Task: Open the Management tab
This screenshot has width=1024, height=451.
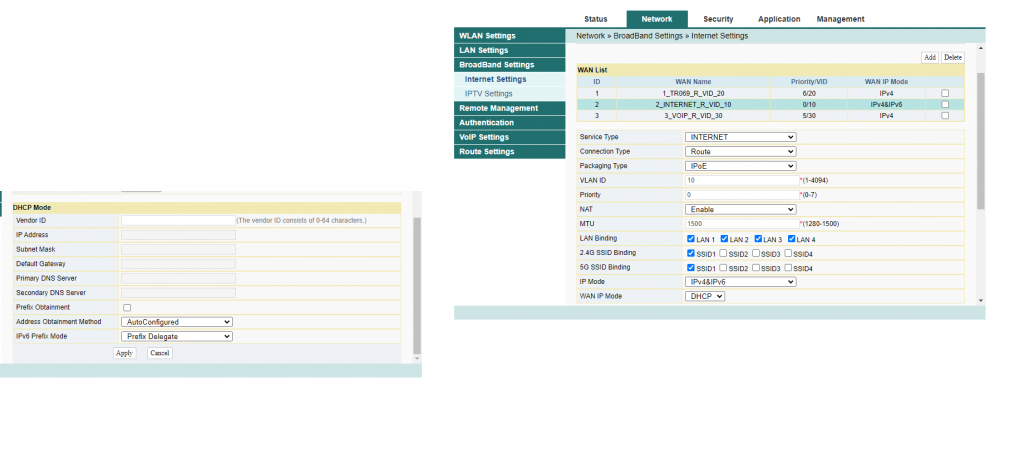Action: pyautogui.click(x=840, y=19)
